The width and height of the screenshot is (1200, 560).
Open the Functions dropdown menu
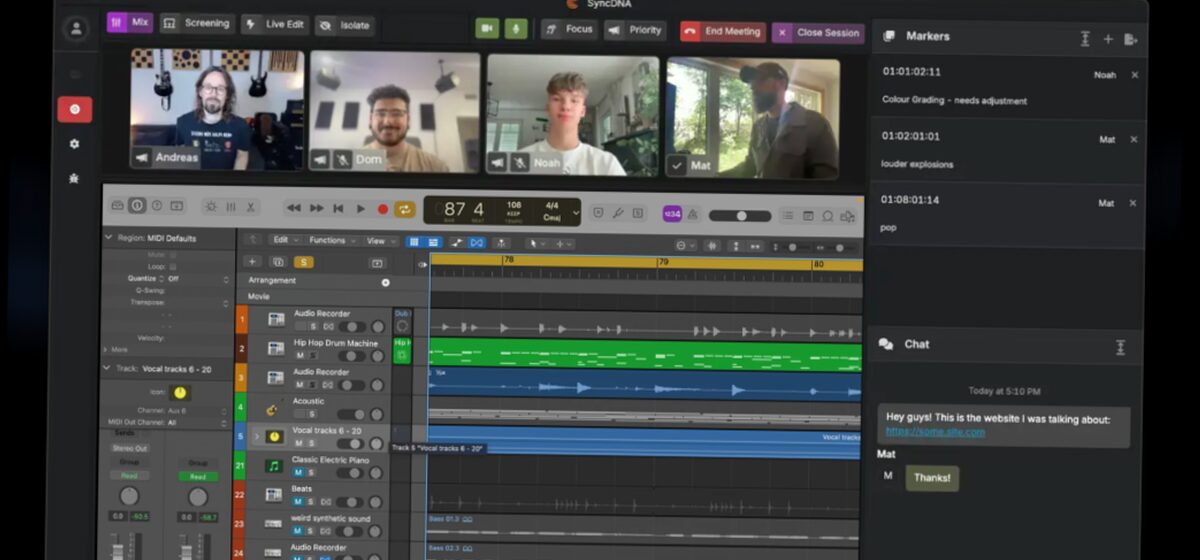coord(331,241)
